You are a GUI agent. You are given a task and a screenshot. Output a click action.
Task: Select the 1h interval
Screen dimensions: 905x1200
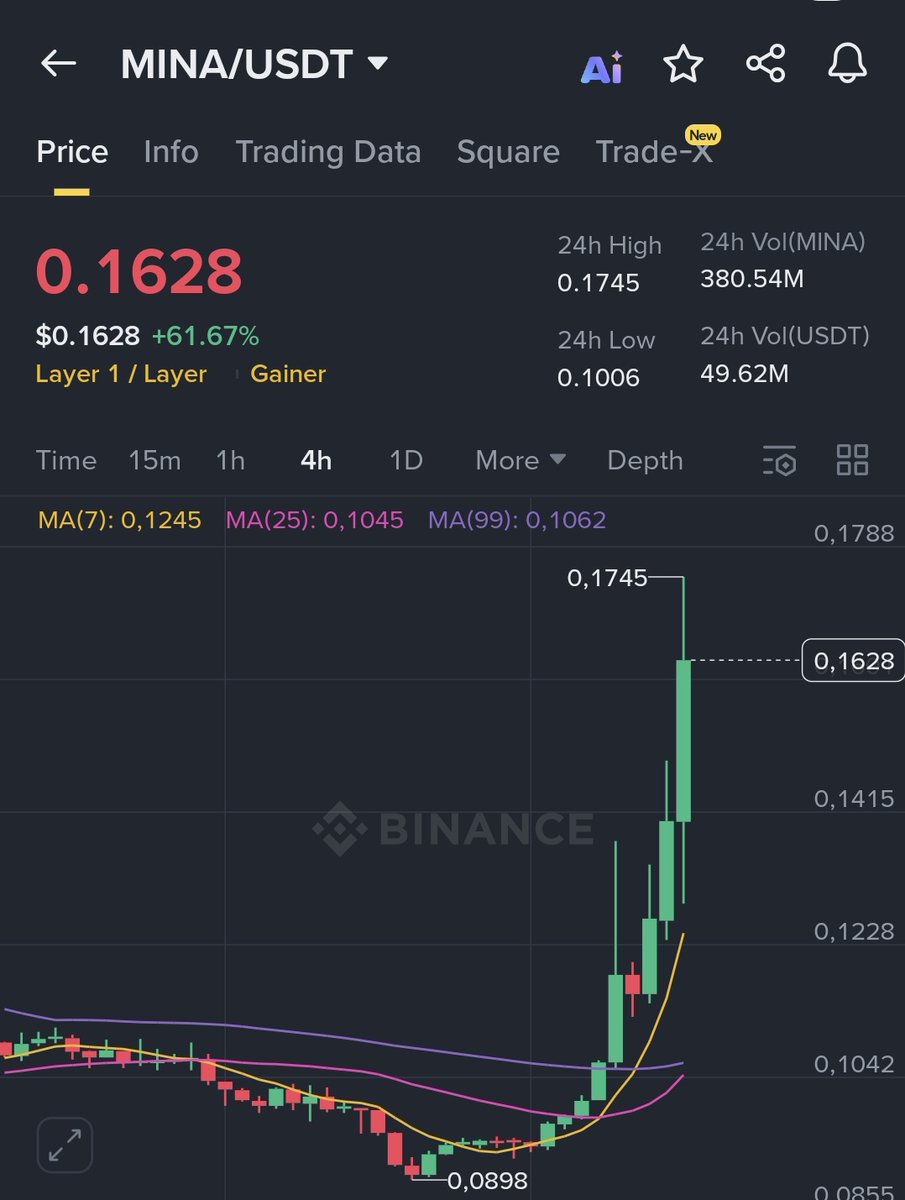click(x=230, y=460)
